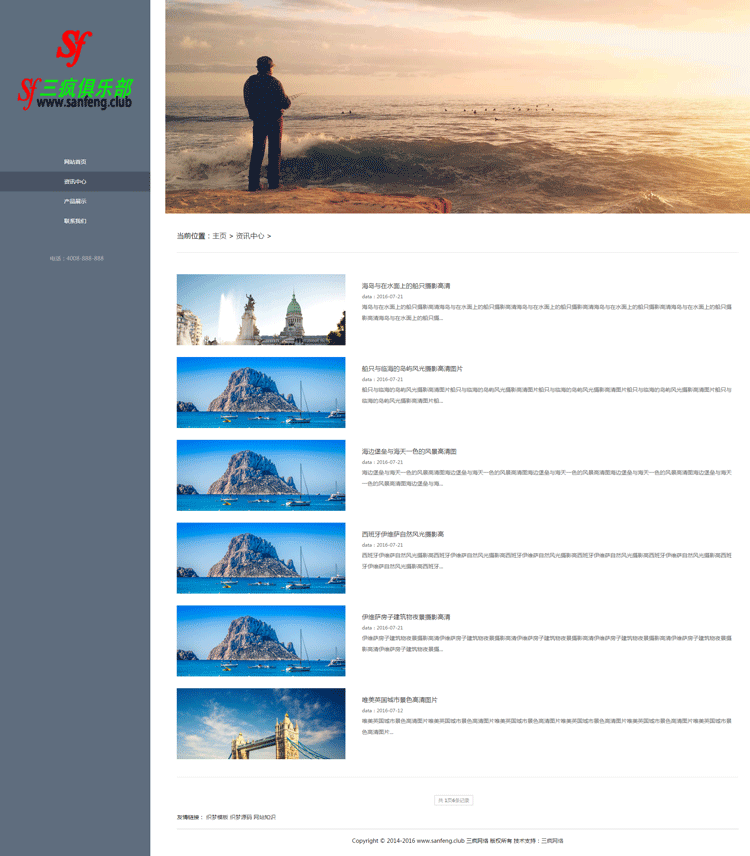Click the 2016-07-12 date of the last article
Screen dimensions: 750x856
pyautogui.click(x=390, y=711)
